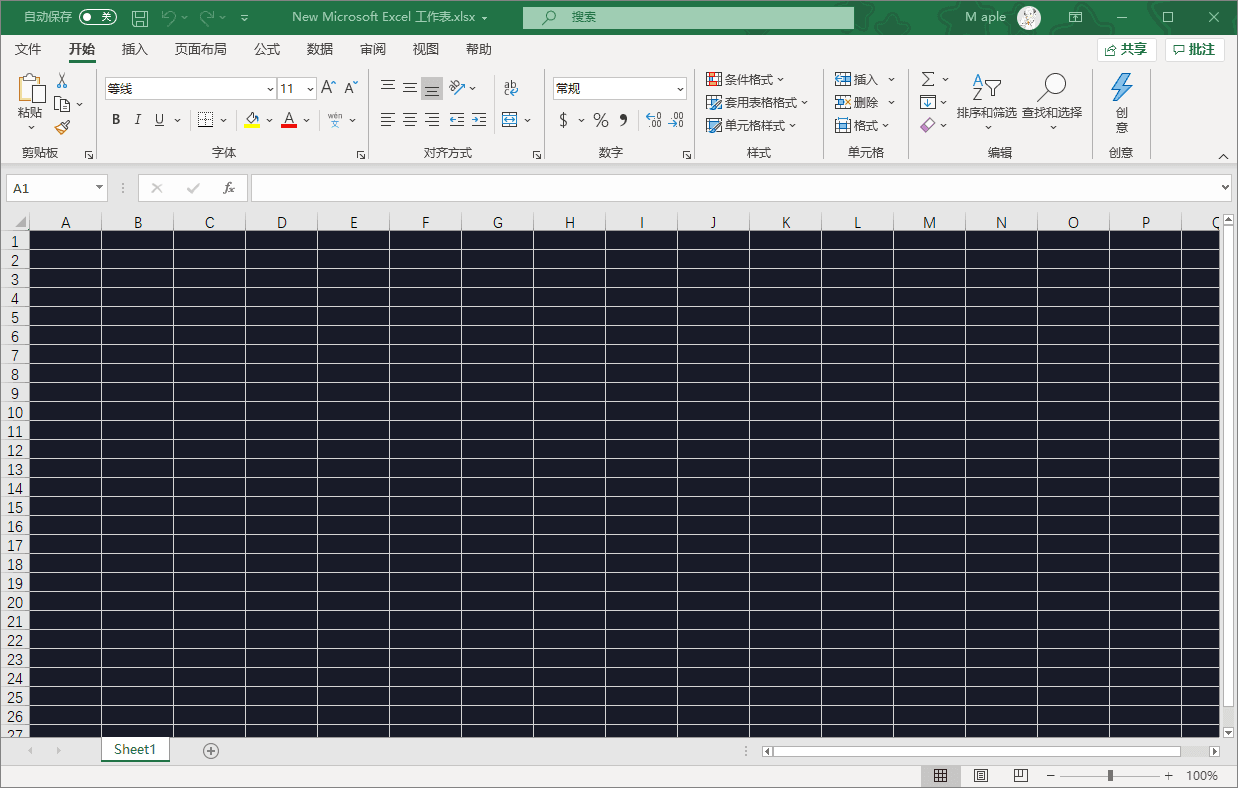Click the Comments (批注) button
The width and height of the screenshot is (1238, 788).
(x=1195, y=49)
